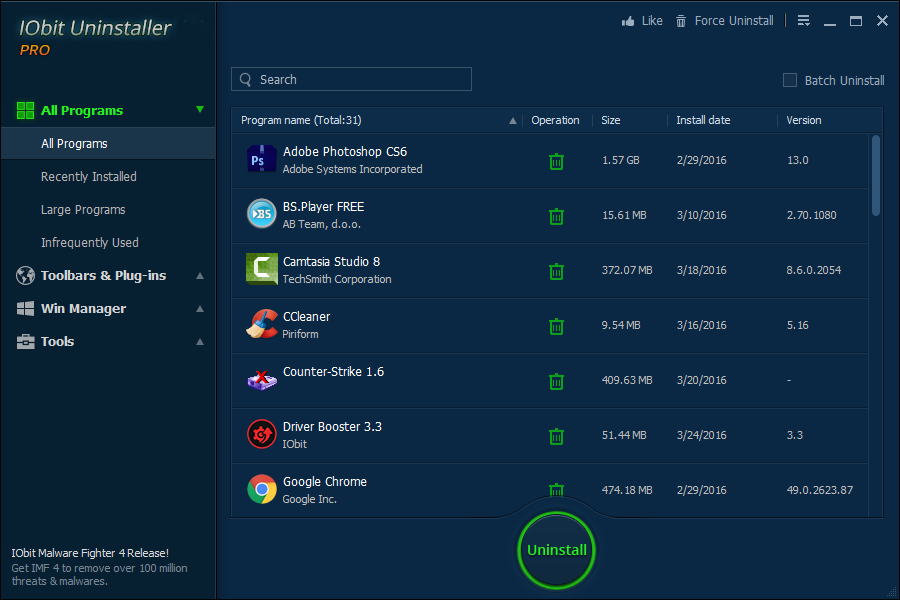This screenshot has height=600, width=900.
Task: Click the Piriform publisher text
Action: 300,334
